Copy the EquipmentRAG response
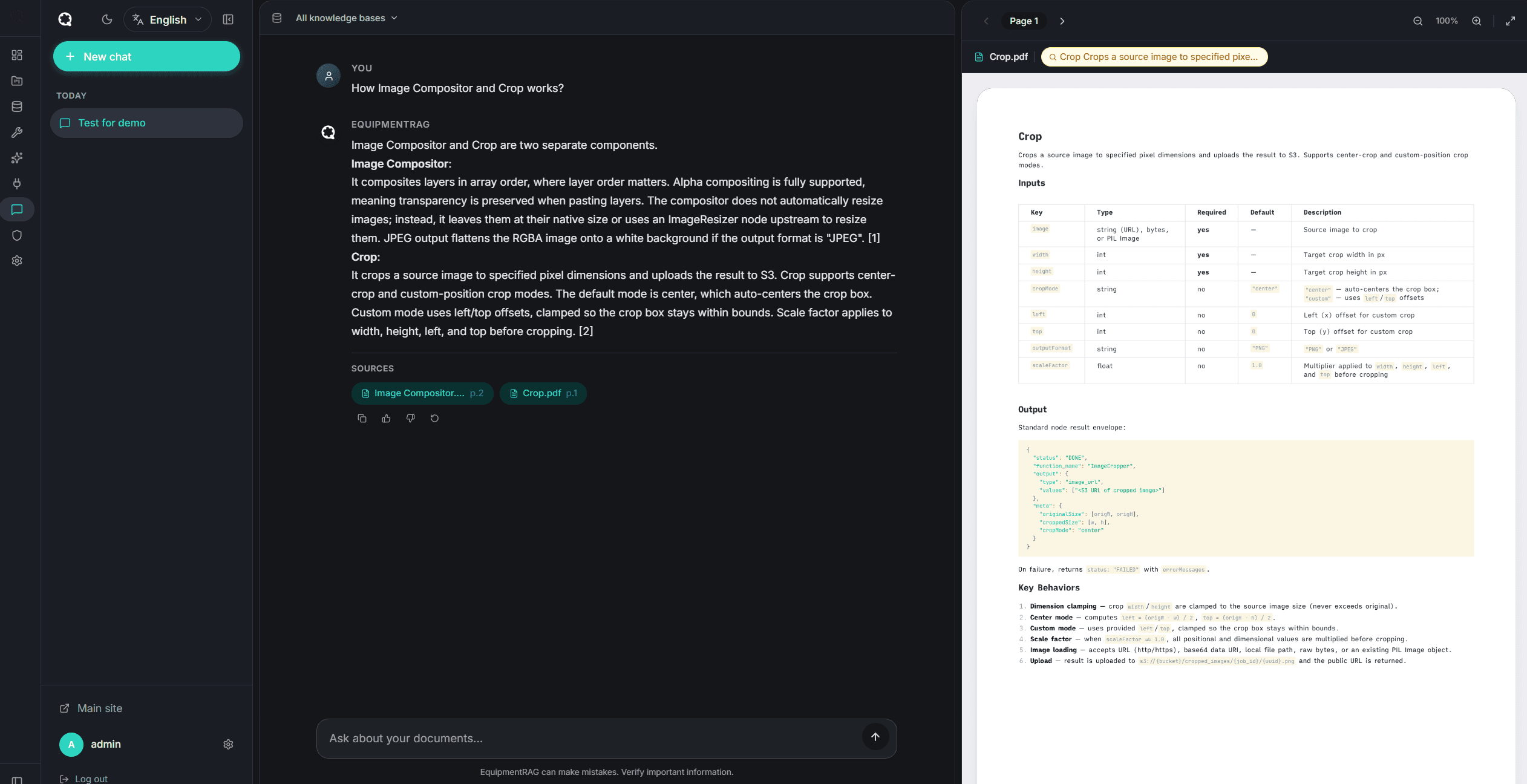1527x784 pixels. pyautogui.click(x=362, y=418)
